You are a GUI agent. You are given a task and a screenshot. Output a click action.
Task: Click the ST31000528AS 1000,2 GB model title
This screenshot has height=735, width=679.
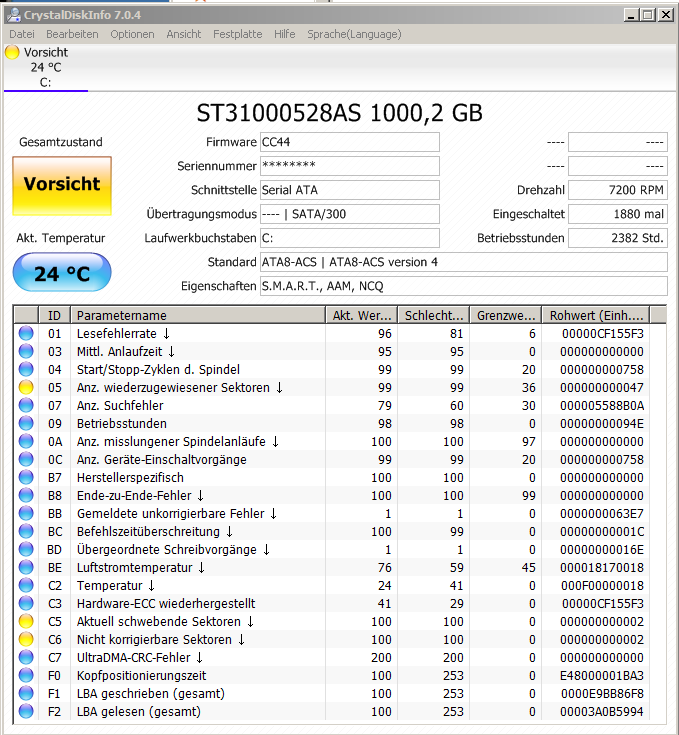(x=339, y=113)
